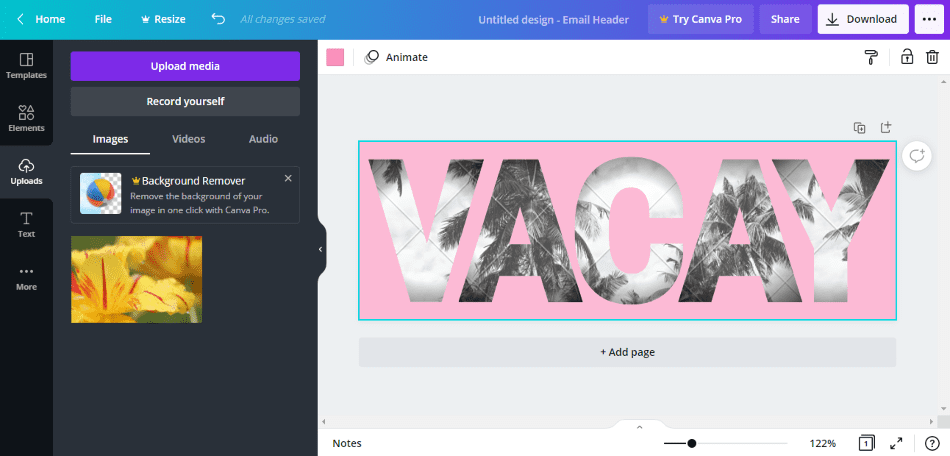This screenshot has width=950, height=456.
Task: Select the VACAY design canvas
Action: point(627,230)
